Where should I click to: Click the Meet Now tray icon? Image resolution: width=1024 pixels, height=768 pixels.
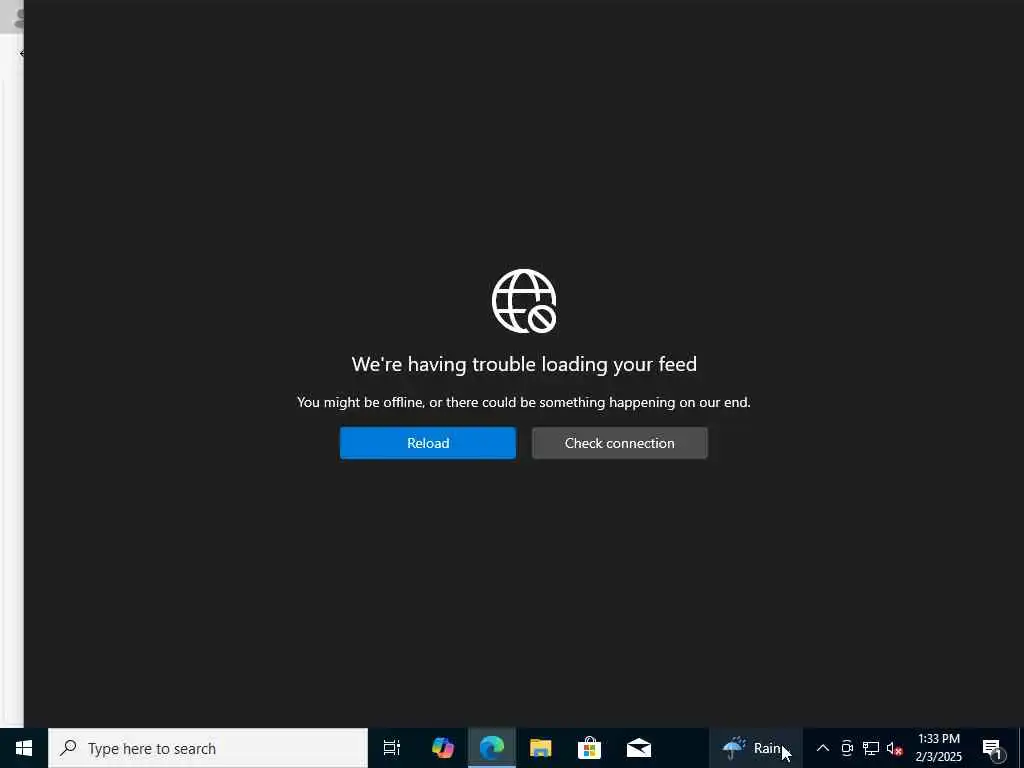847,748
